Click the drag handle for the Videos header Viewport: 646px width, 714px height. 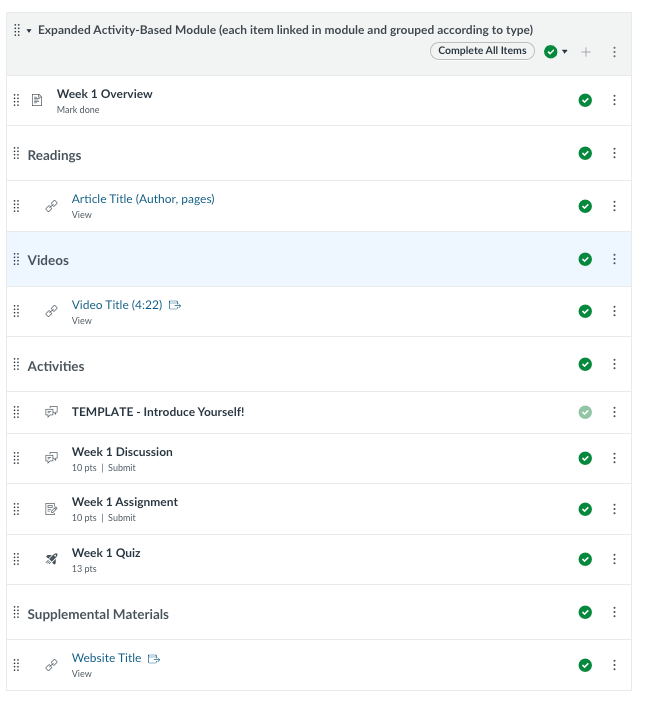[x=16, y=259]
